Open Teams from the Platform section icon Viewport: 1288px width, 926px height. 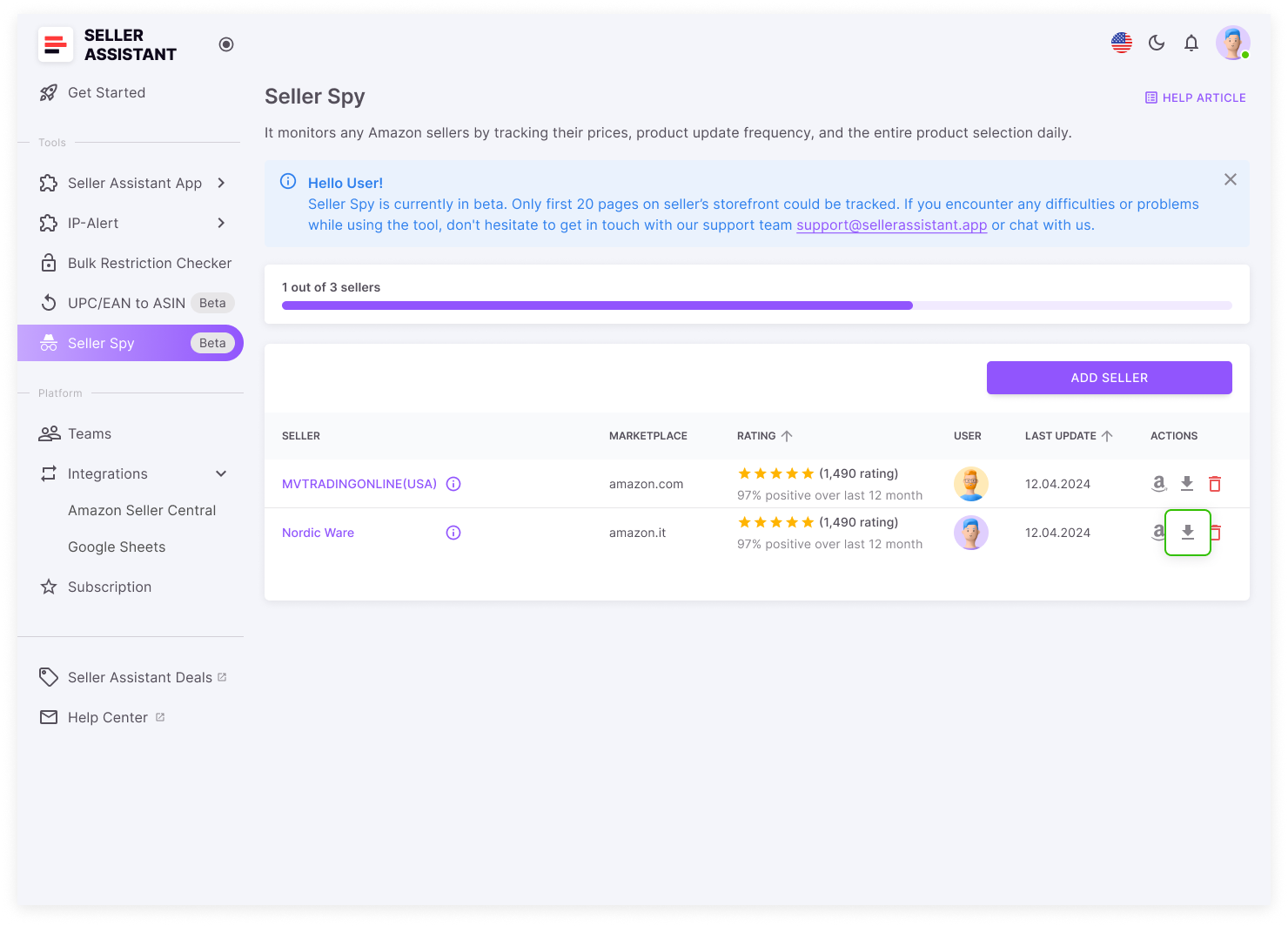49,433
